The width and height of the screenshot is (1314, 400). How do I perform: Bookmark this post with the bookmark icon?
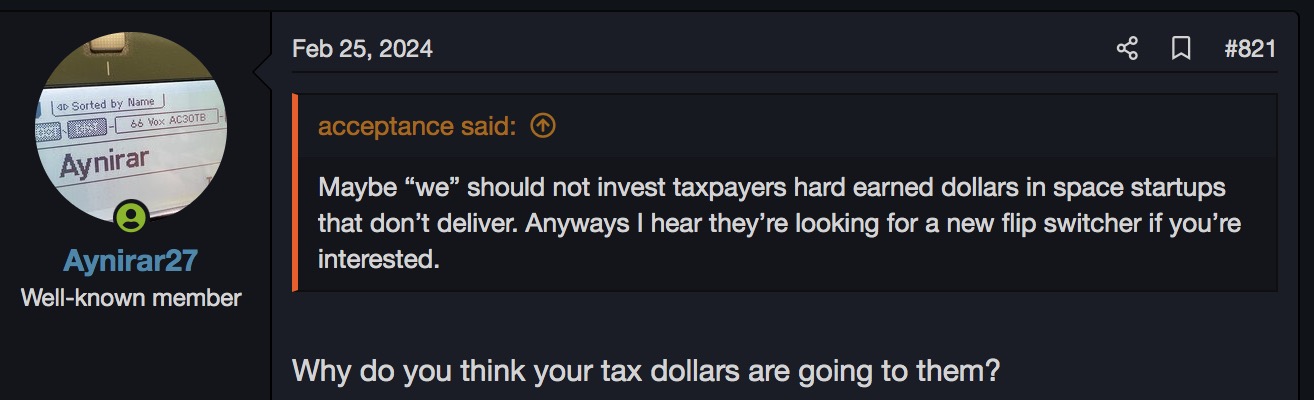1181,49
